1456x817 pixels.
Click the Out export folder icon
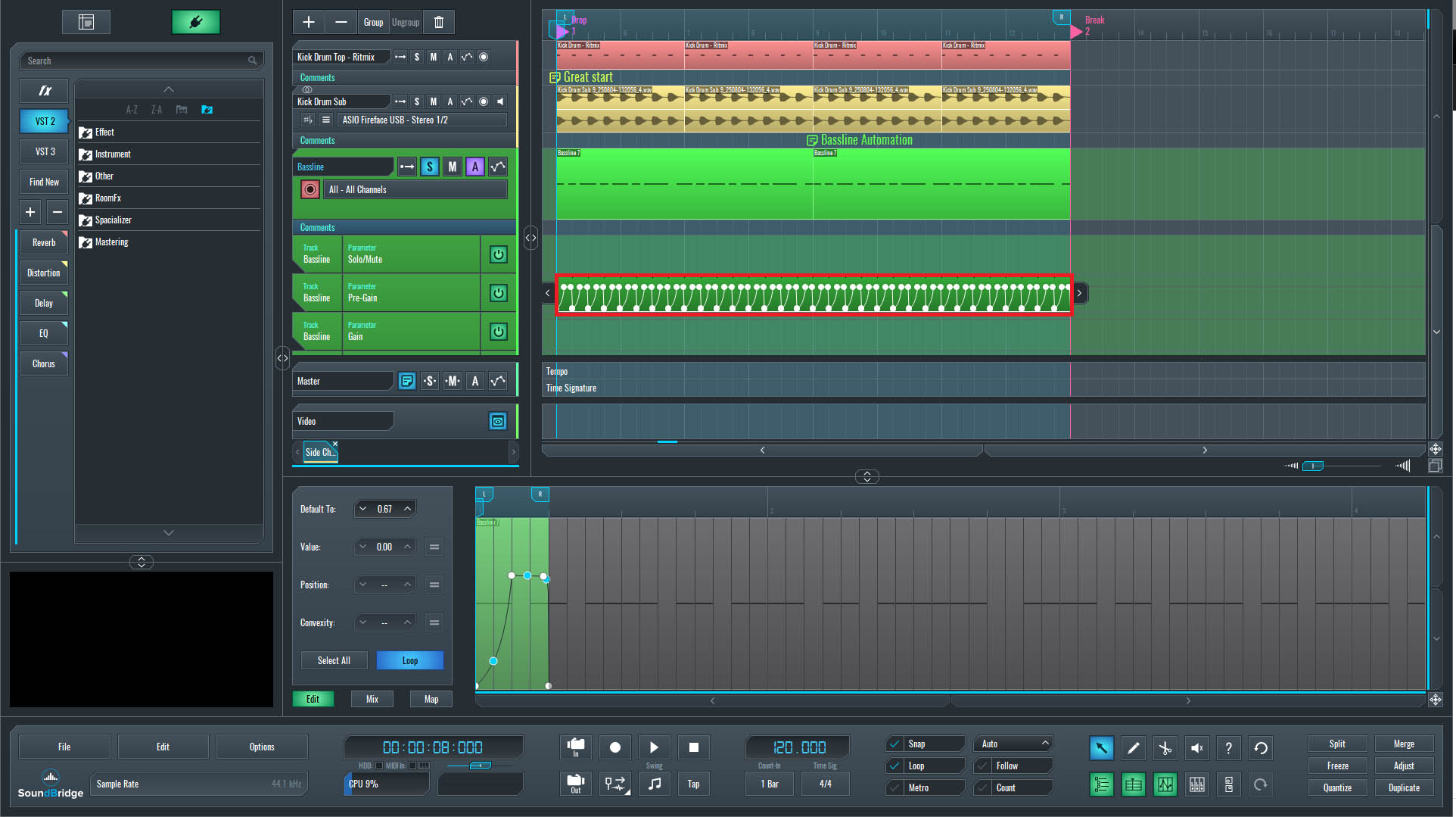coord(576,784)
